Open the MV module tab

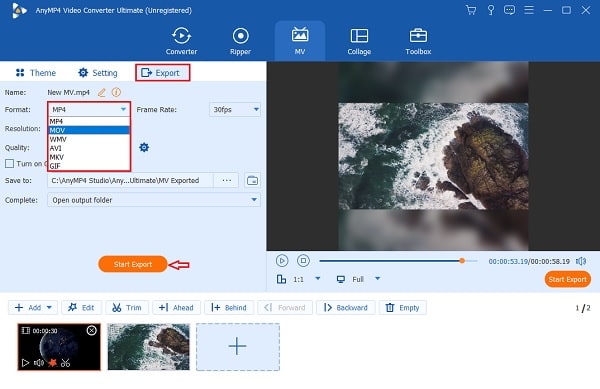pyautogui.click(x=300, y=41)
